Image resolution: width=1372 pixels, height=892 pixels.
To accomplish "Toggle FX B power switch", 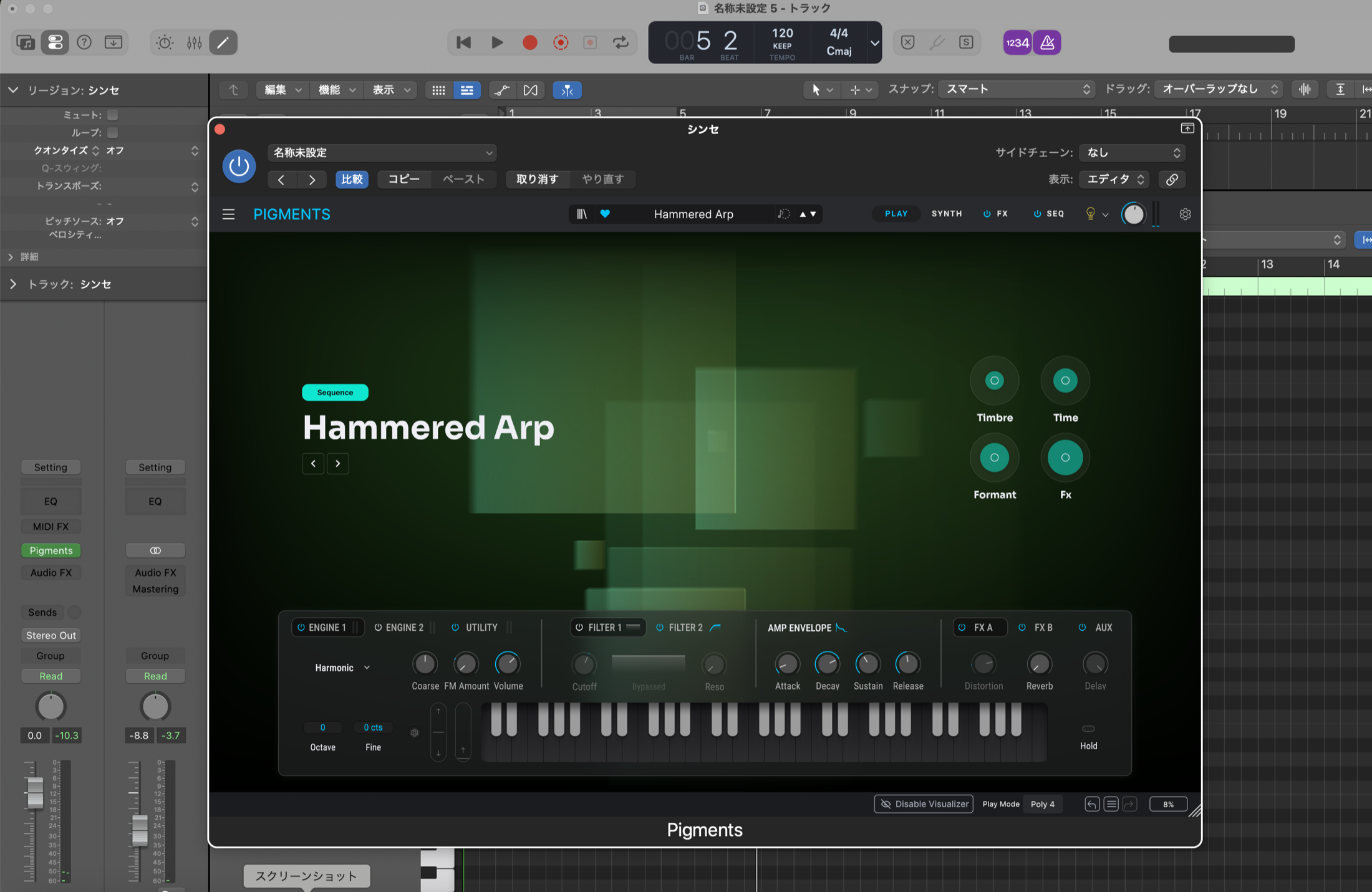I will 1022,628.
